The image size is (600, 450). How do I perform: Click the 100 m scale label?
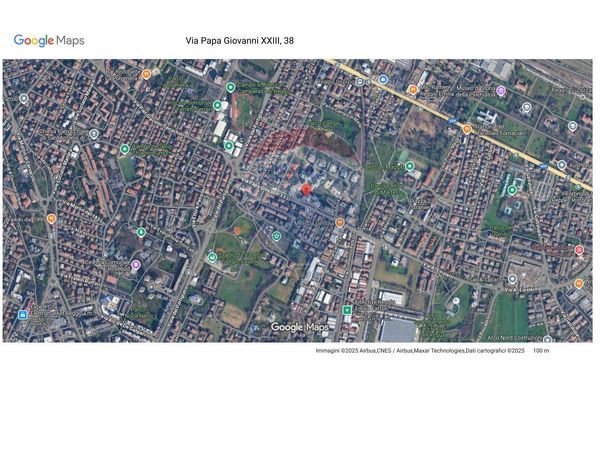click(541, 351)
